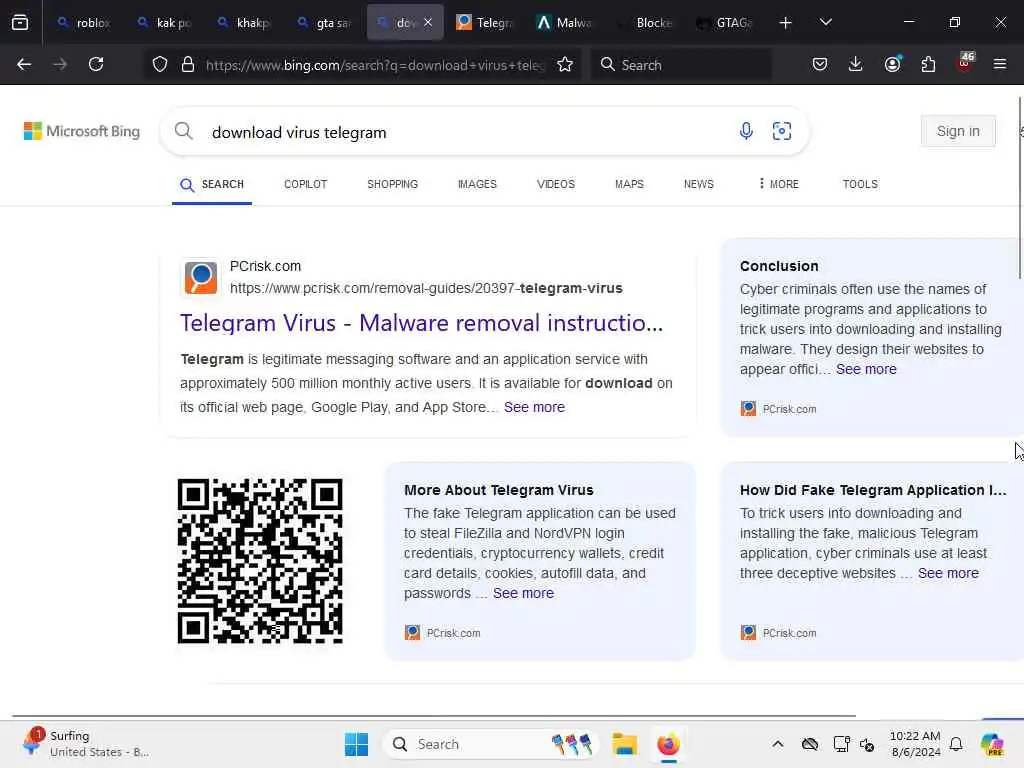Open Windows Start menu
Image resolution: width=1024 pixels, height=768 pixels.
357,744
